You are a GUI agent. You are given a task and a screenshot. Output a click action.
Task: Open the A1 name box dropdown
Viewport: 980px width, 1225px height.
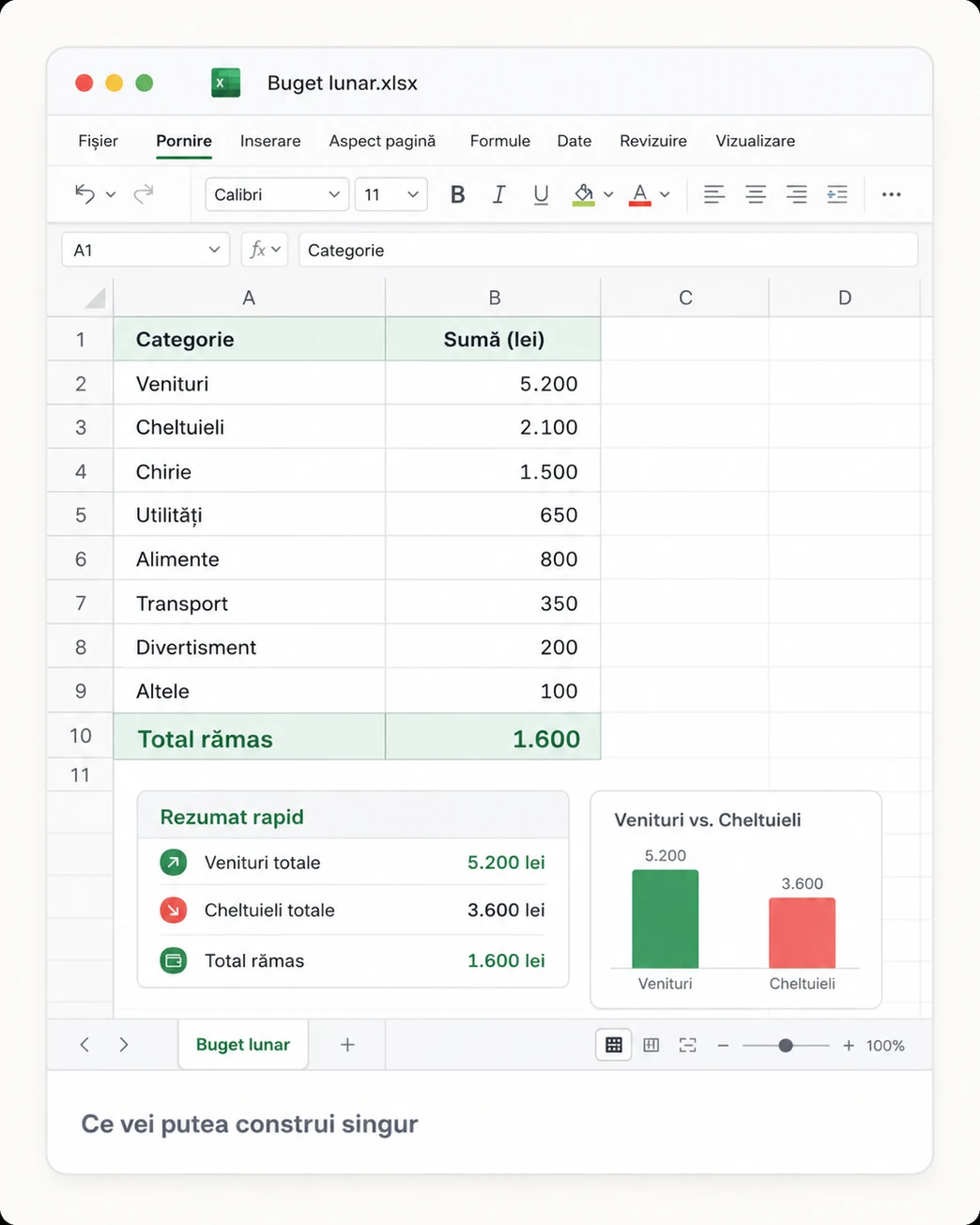(214, 250)
